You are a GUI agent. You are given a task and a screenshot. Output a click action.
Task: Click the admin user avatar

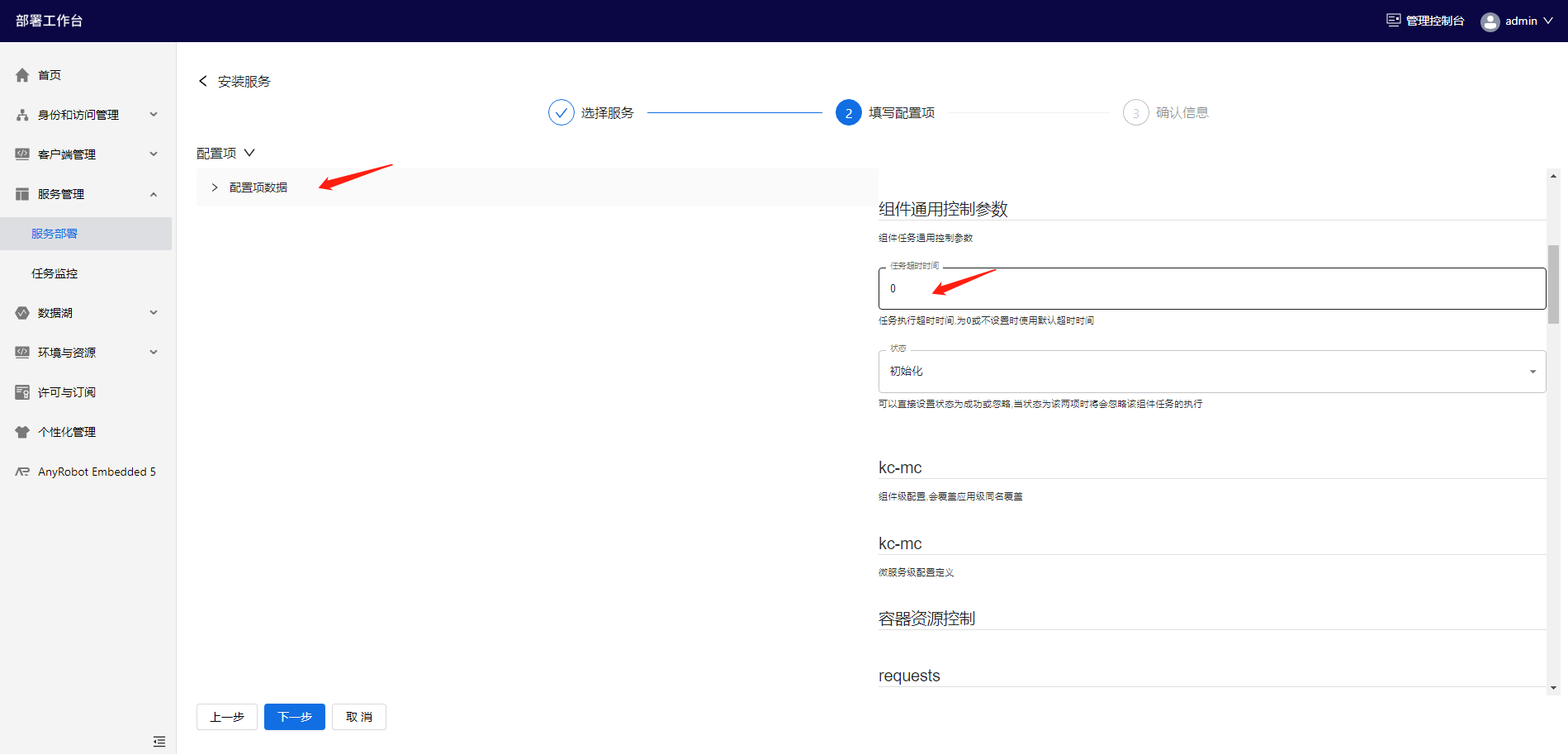(1490, 21)
